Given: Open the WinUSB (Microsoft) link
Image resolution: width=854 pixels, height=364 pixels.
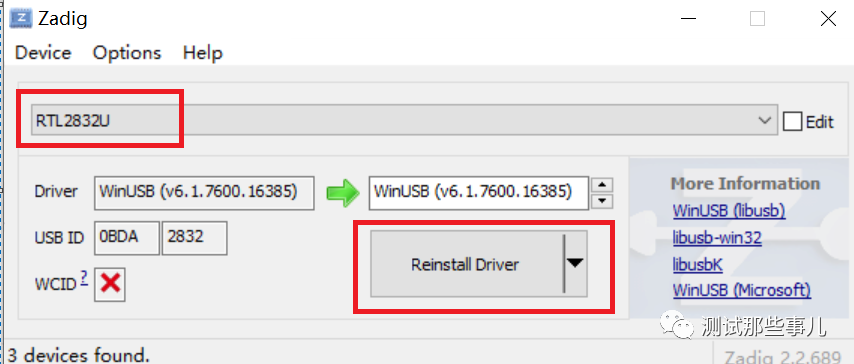Looking at the screenshot, I should 742,290.
